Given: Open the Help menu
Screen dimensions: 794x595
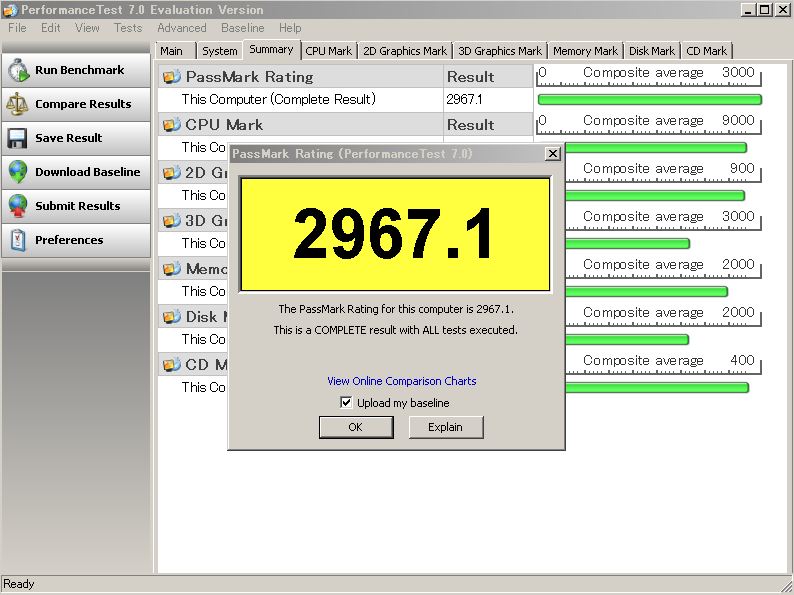Looking at the screenshot, I should coord(290,28).
